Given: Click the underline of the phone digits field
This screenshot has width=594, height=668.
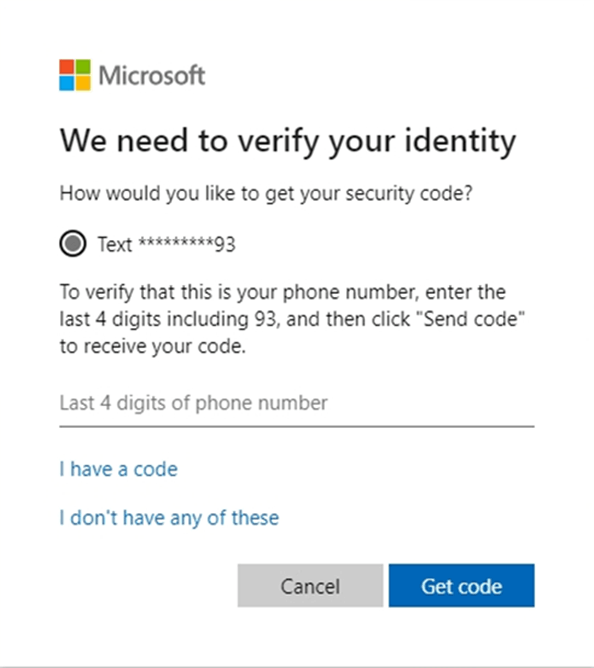Looking at the screenshot, I should tap(297, 426).
